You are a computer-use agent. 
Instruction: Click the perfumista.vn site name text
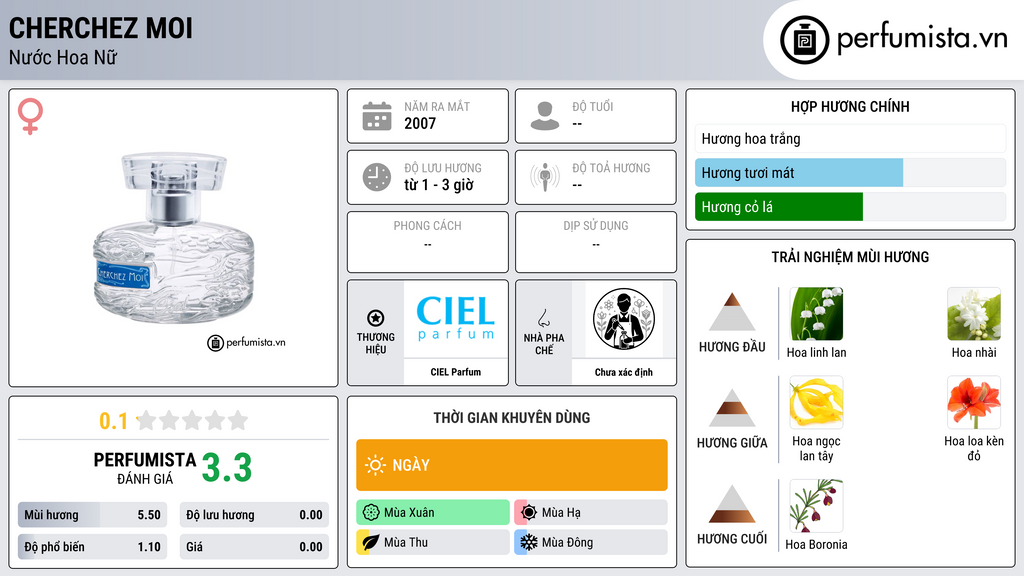[922, 38]
